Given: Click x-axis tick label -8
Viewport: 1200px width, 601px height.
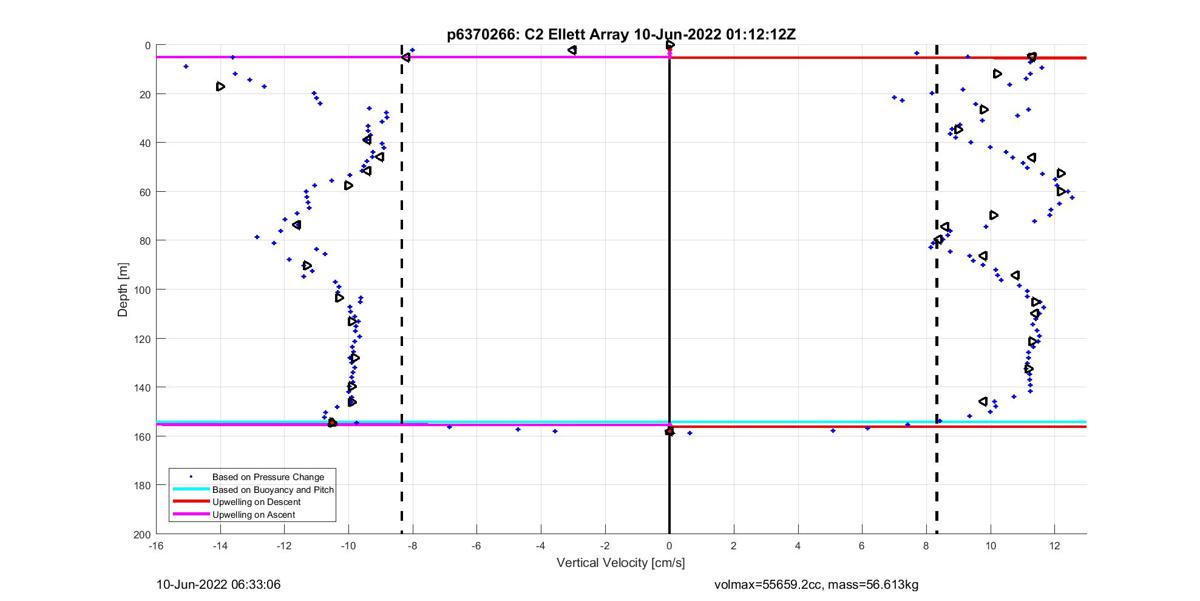Looking at the screenshot, I should tap(412, 546).
